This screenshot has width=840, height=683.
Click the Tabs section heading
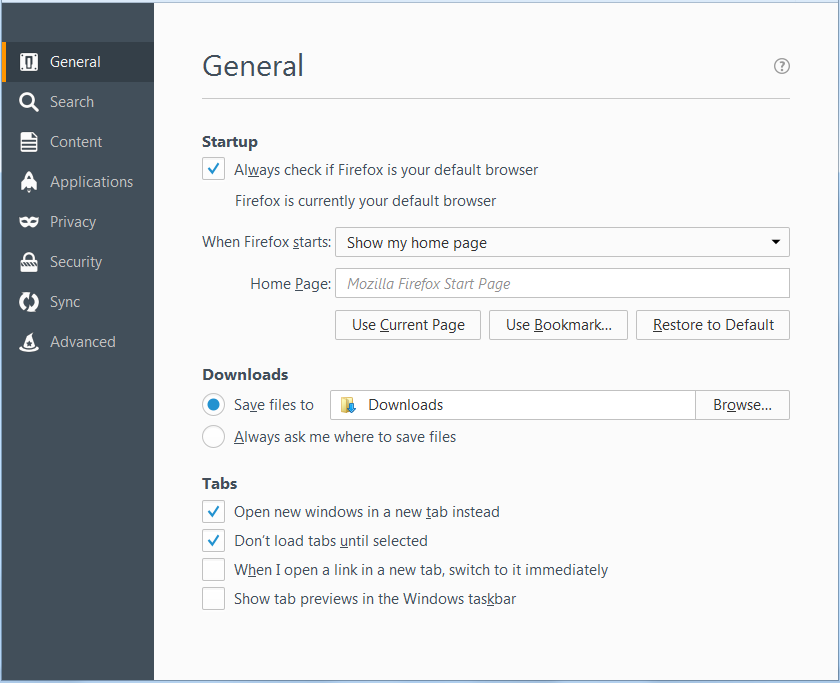click(x=220, y=484)
